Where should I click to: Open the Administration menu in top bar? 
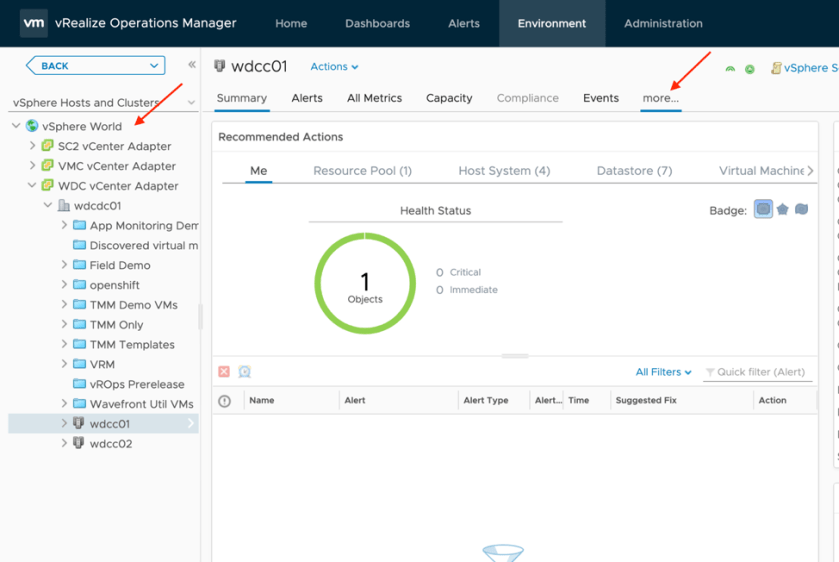pos(663,23)
